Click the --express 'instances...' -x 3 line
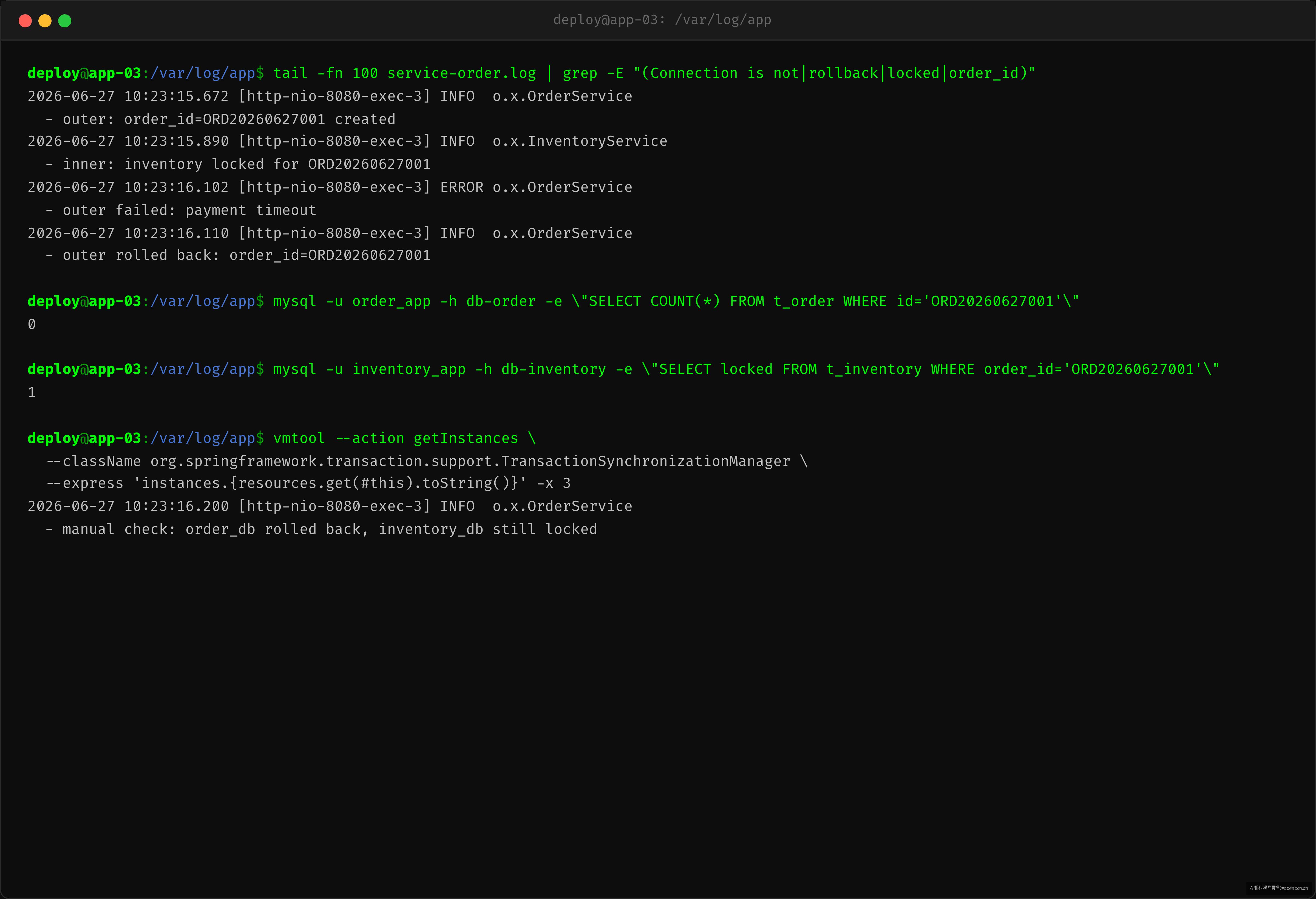The height and width of the screenshot is (899, 1316). [x=308, y=483]
